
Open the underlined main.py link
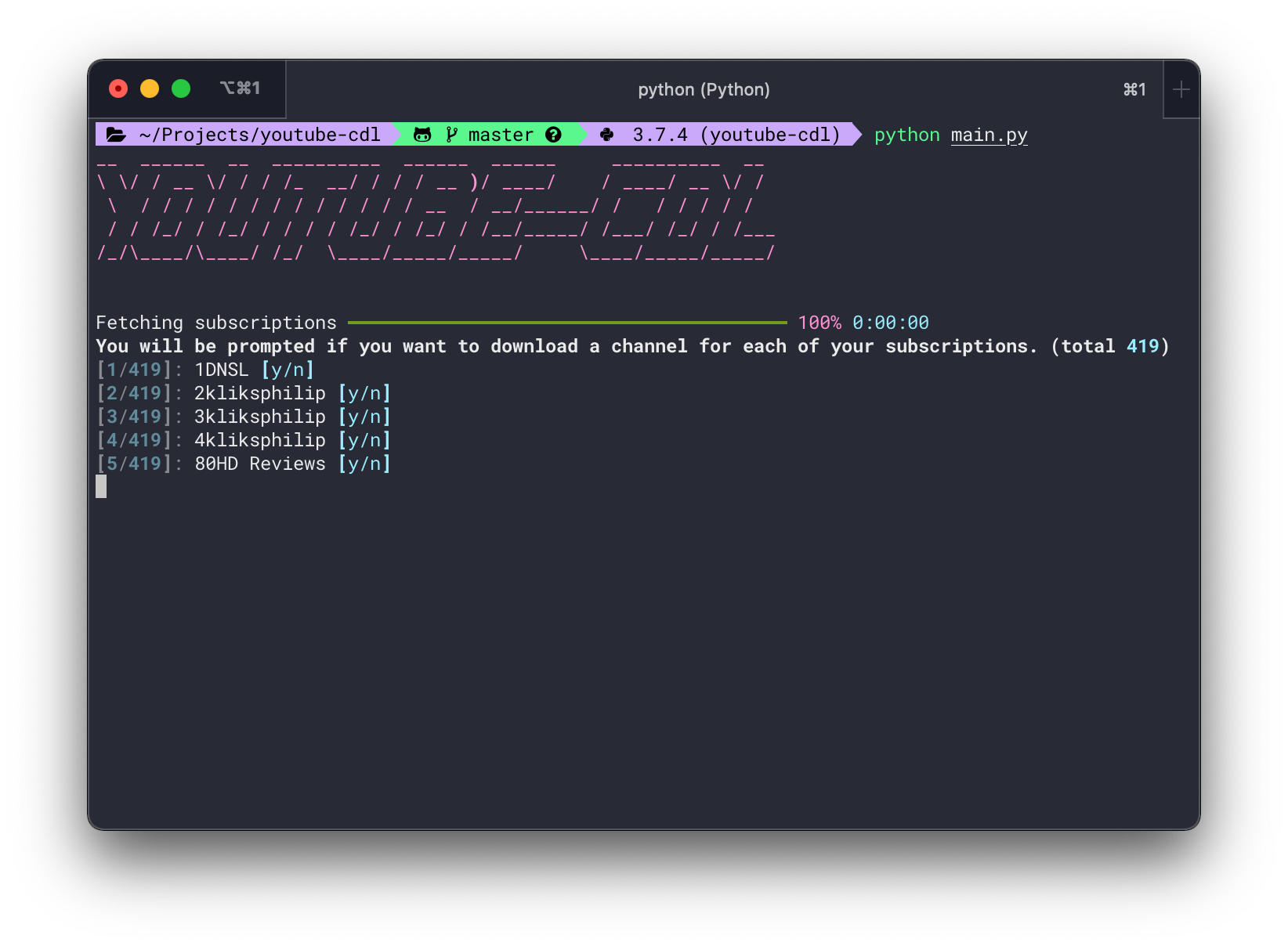(990, 135)
